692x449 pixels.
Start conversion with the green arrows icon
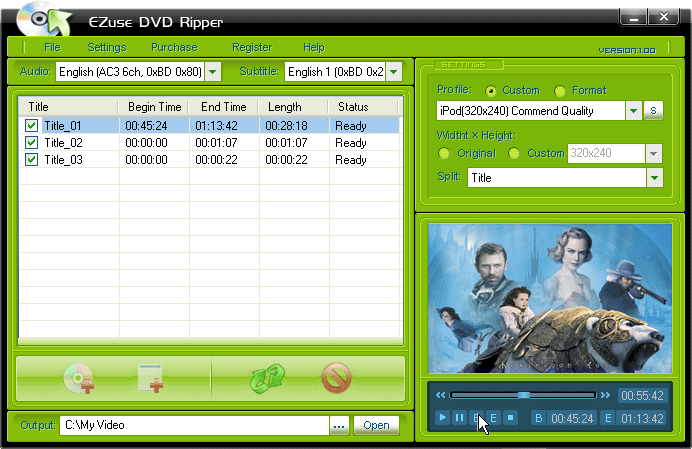tap(267, 378)
